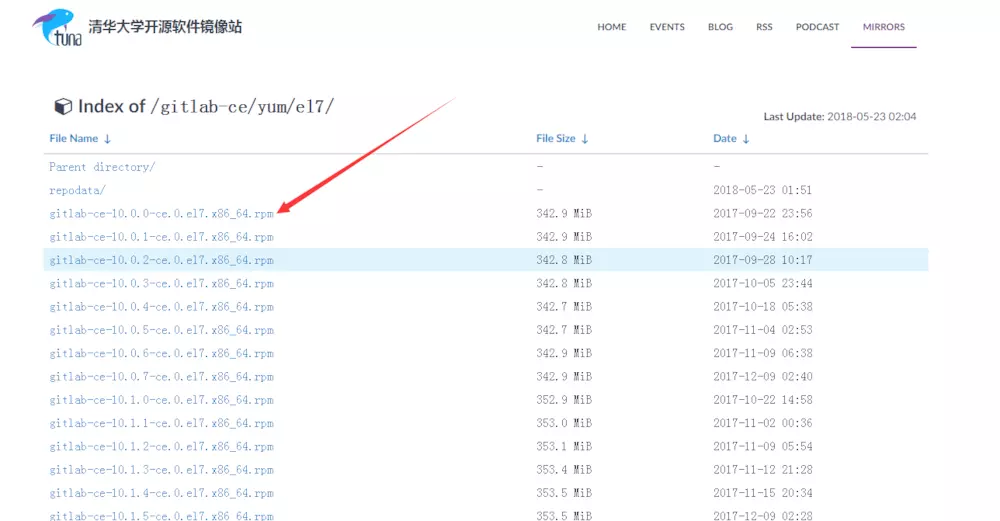The image size is (1000, 521).
Task: Click the cube icon beside Index of
Action: [x=62, y=106]
